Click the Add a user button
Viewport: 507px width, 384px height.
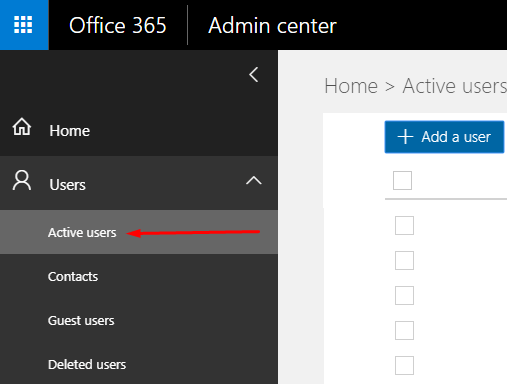[444, 137]
